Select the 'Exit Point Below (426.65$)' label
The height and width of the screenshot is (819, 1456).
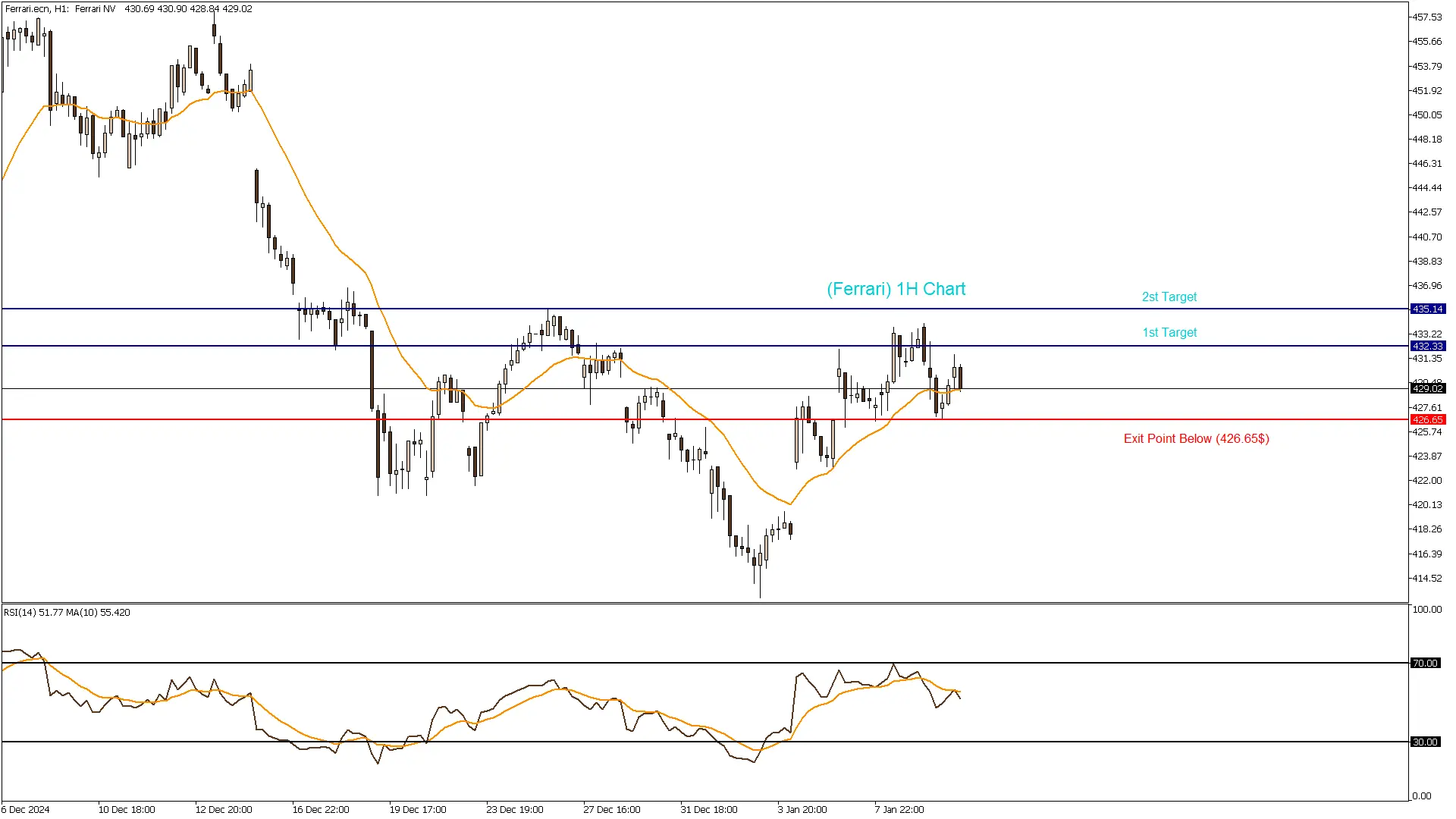[x=1196, y=438]
